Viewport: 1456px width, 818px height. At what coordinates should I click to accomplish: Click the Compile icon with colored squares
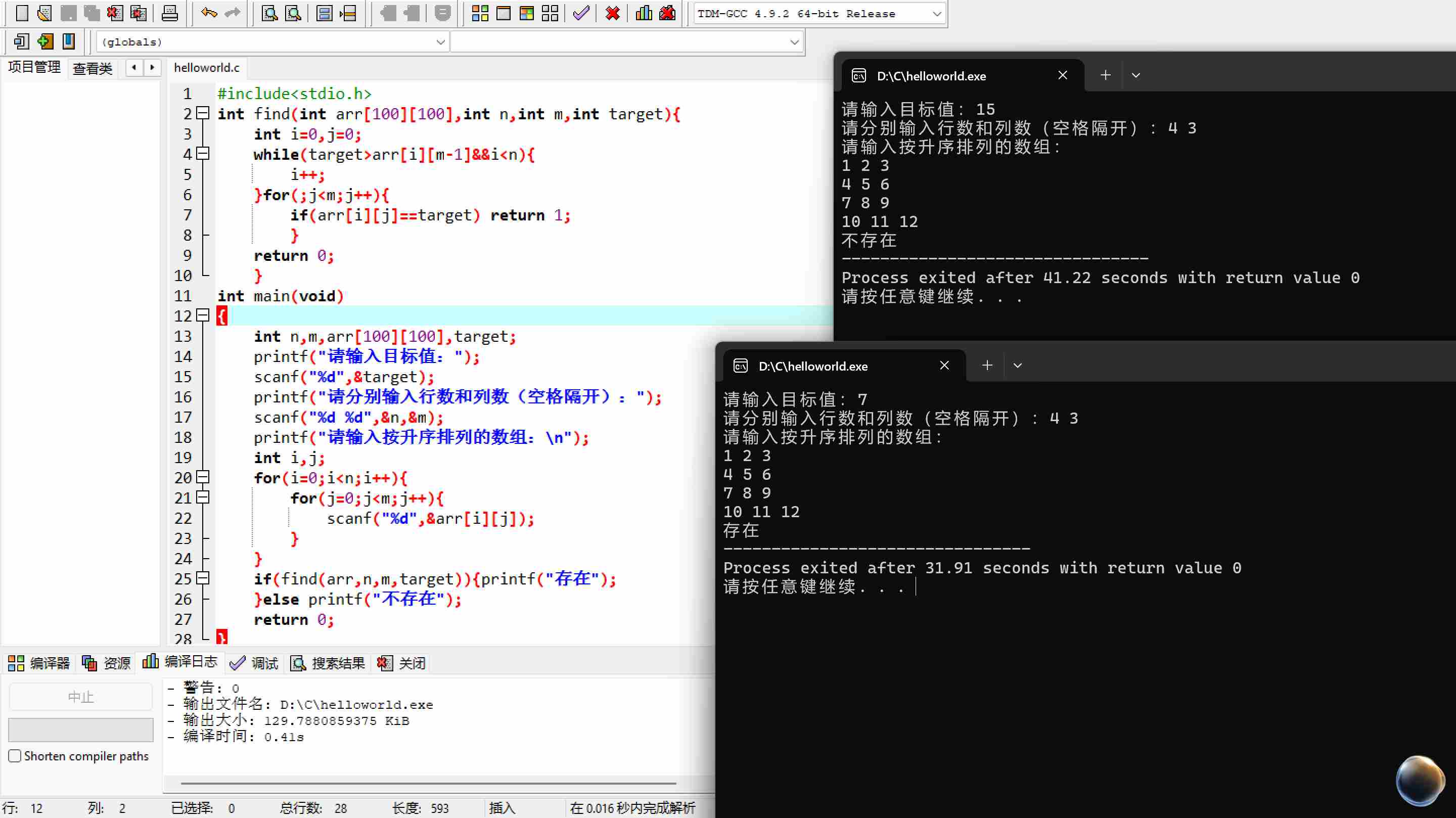(x=480, y=13)
